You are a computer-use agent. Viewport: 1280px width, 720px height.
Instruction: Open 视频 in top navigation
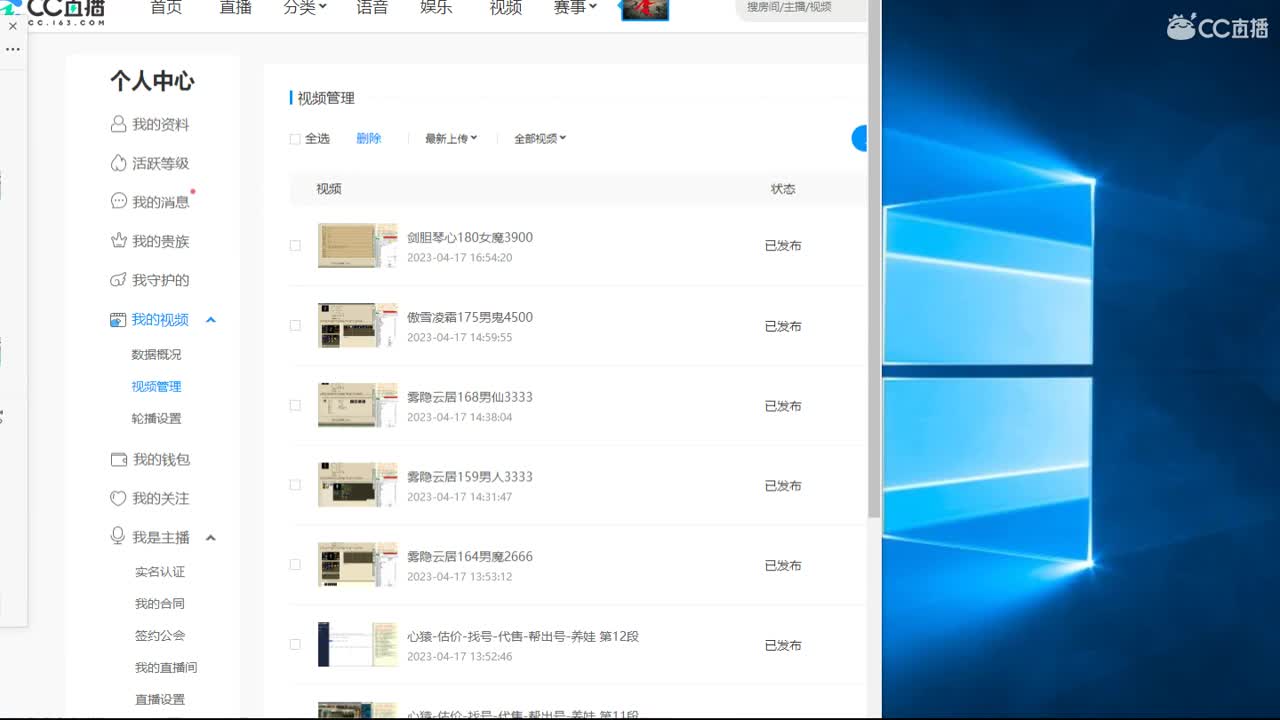(506, 8)
